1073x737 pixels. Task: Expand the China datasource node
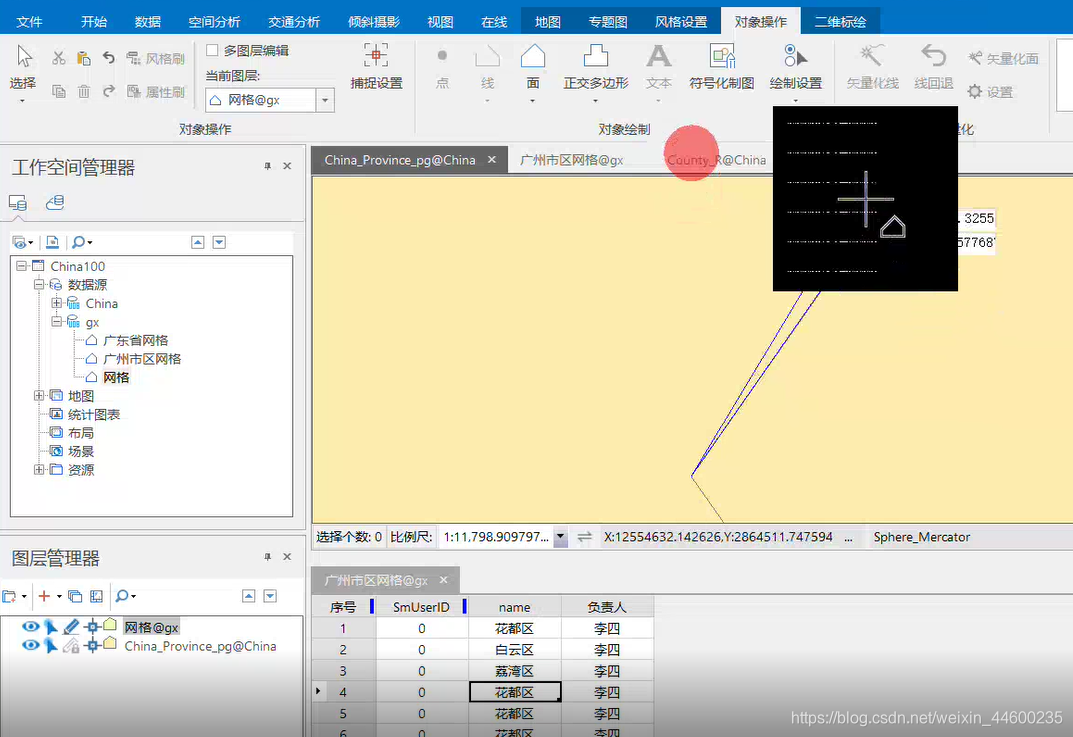point(57,303)
